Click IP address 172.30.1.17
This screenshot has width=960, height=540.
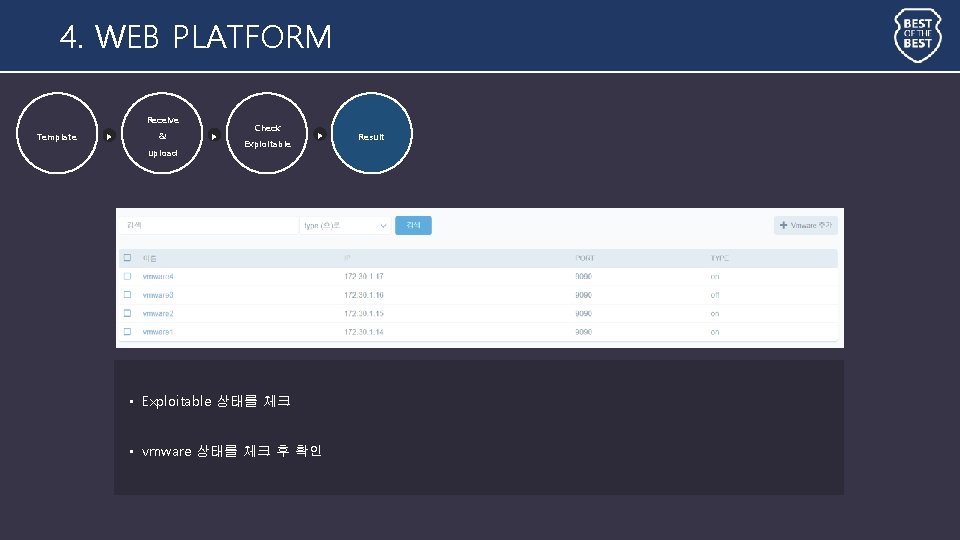tap(364, 277)
